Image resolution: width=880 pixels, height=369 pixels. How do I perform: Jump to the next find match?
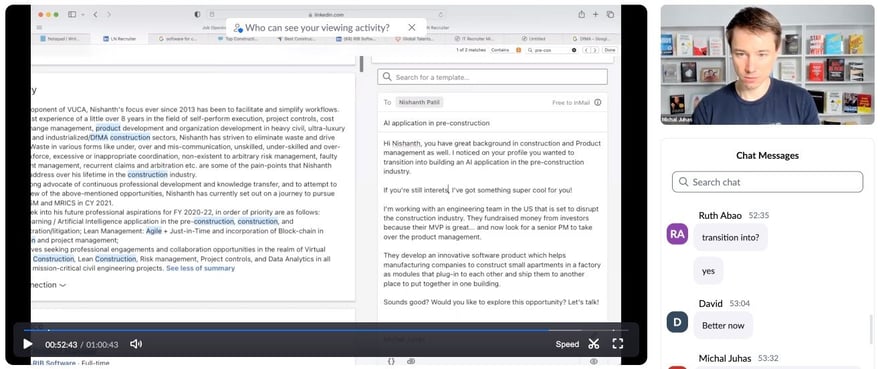(594, 50)
